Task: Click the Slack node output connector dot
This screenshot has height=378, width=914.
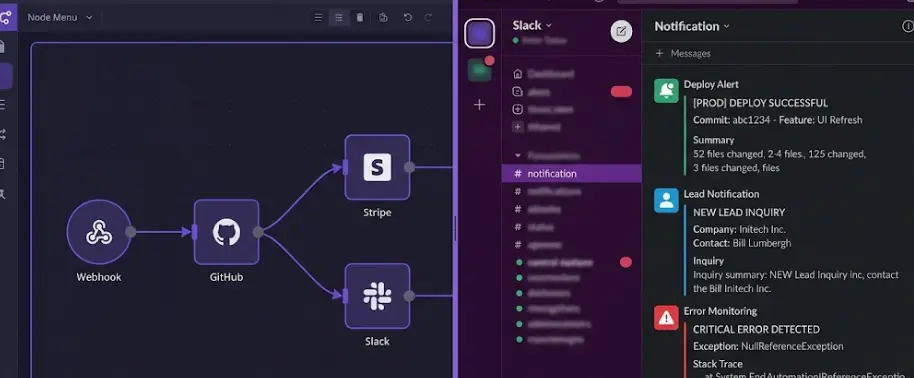Action: point(410,296)
